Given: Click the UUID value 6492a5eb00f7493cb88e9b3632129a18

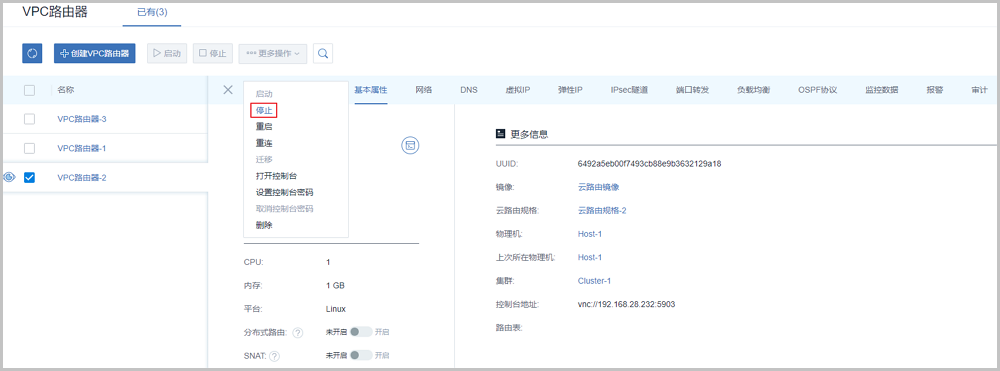Looking at the screenshot, I should [x=649, y=164].
